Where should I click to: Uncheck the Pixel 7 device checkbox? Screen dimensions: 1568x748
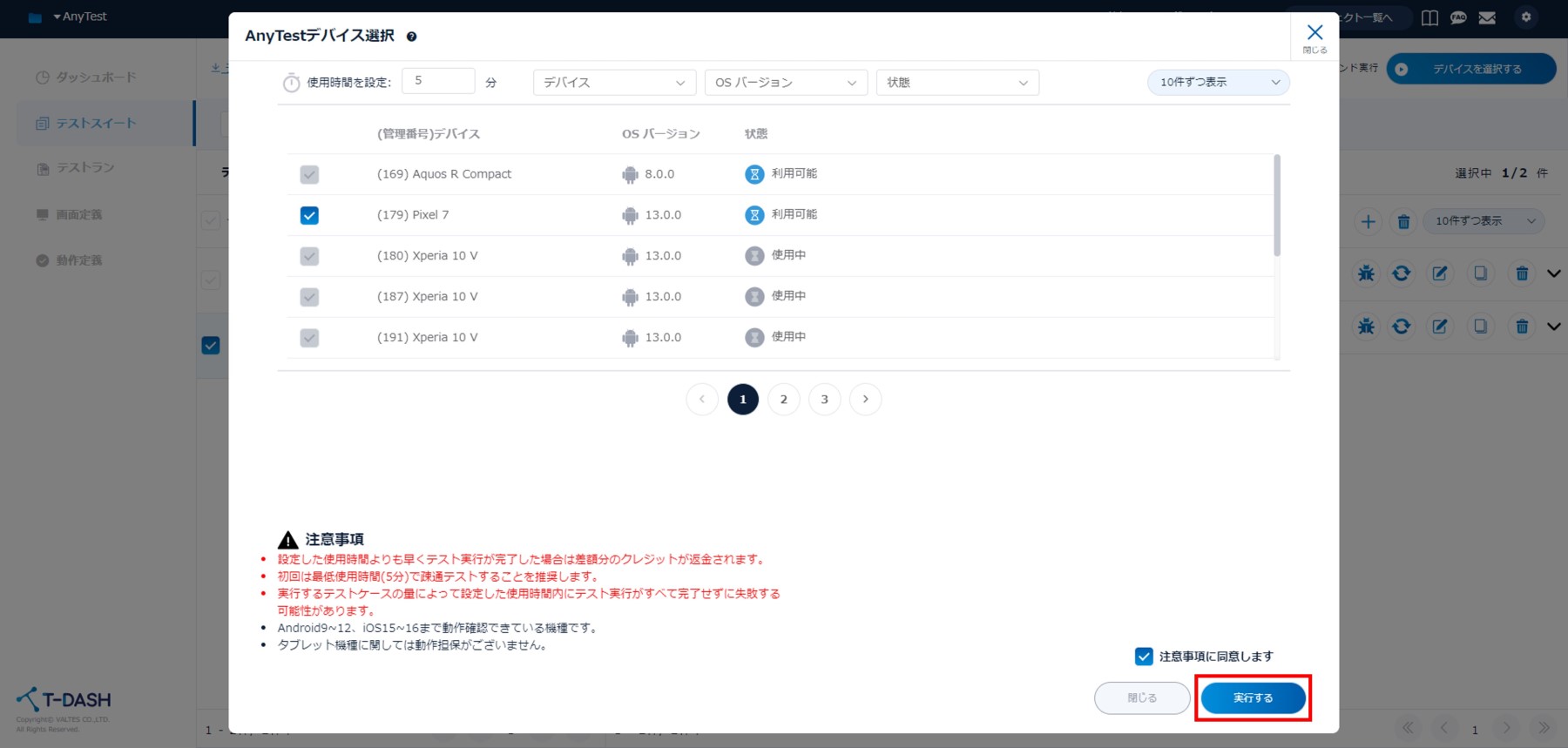[x=309, y=215]
